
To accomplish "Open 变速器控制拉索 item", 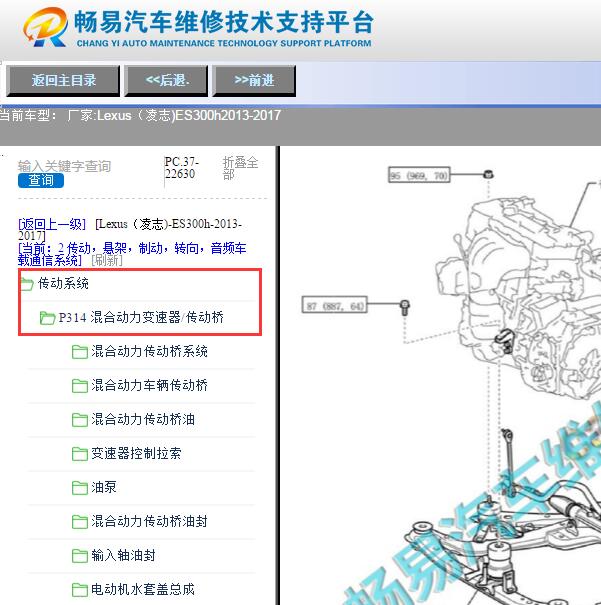I will click(136, 453).
